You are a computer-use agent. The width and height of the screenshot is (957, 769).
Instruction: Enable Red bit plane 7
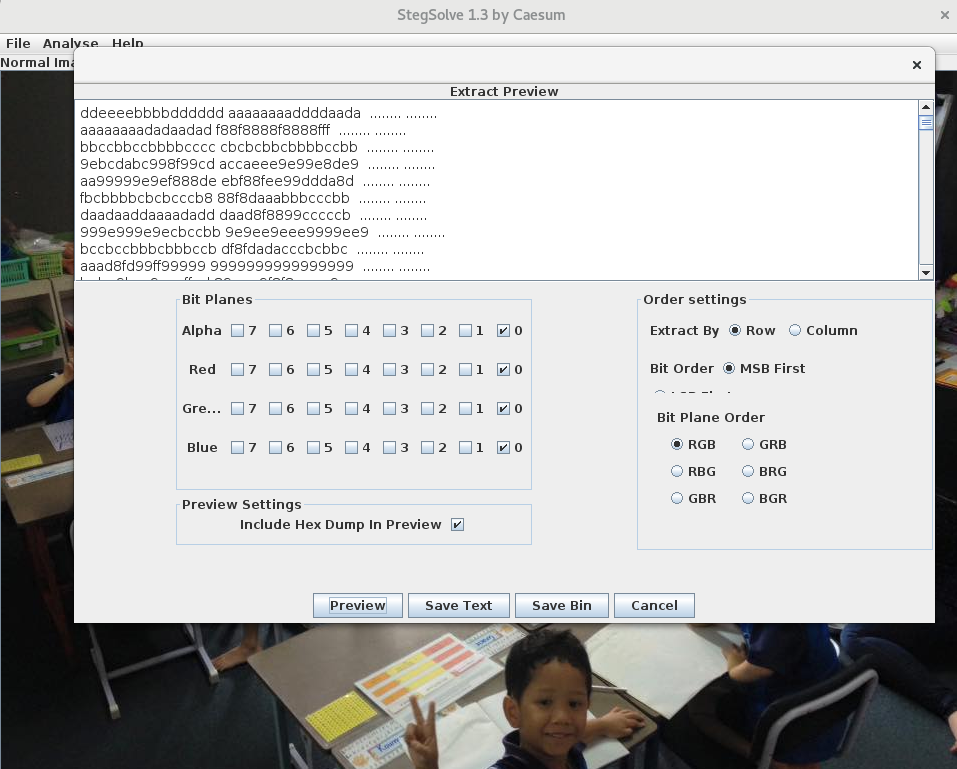(237, 370)
